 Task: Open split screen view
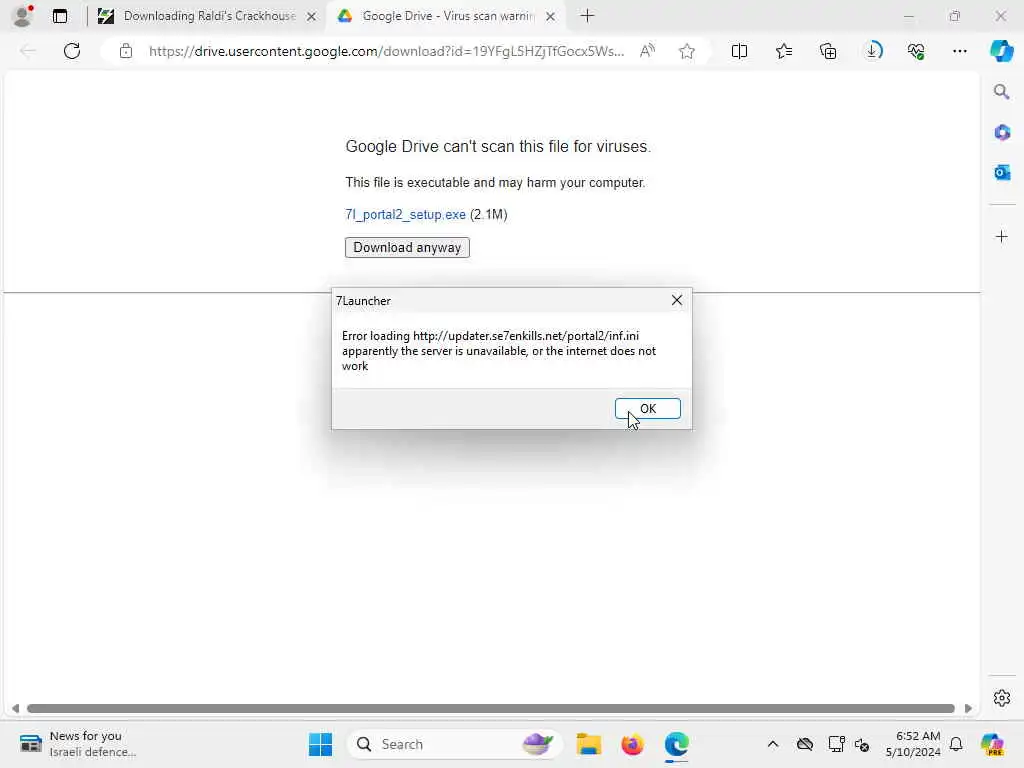tap(739, 51)
